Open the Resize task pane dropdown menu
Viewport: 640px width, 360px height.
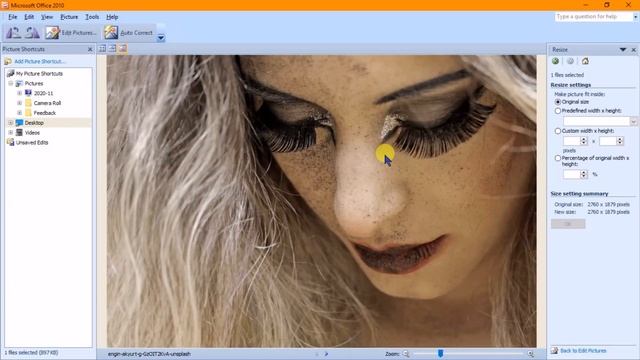(x=623, y=49)
